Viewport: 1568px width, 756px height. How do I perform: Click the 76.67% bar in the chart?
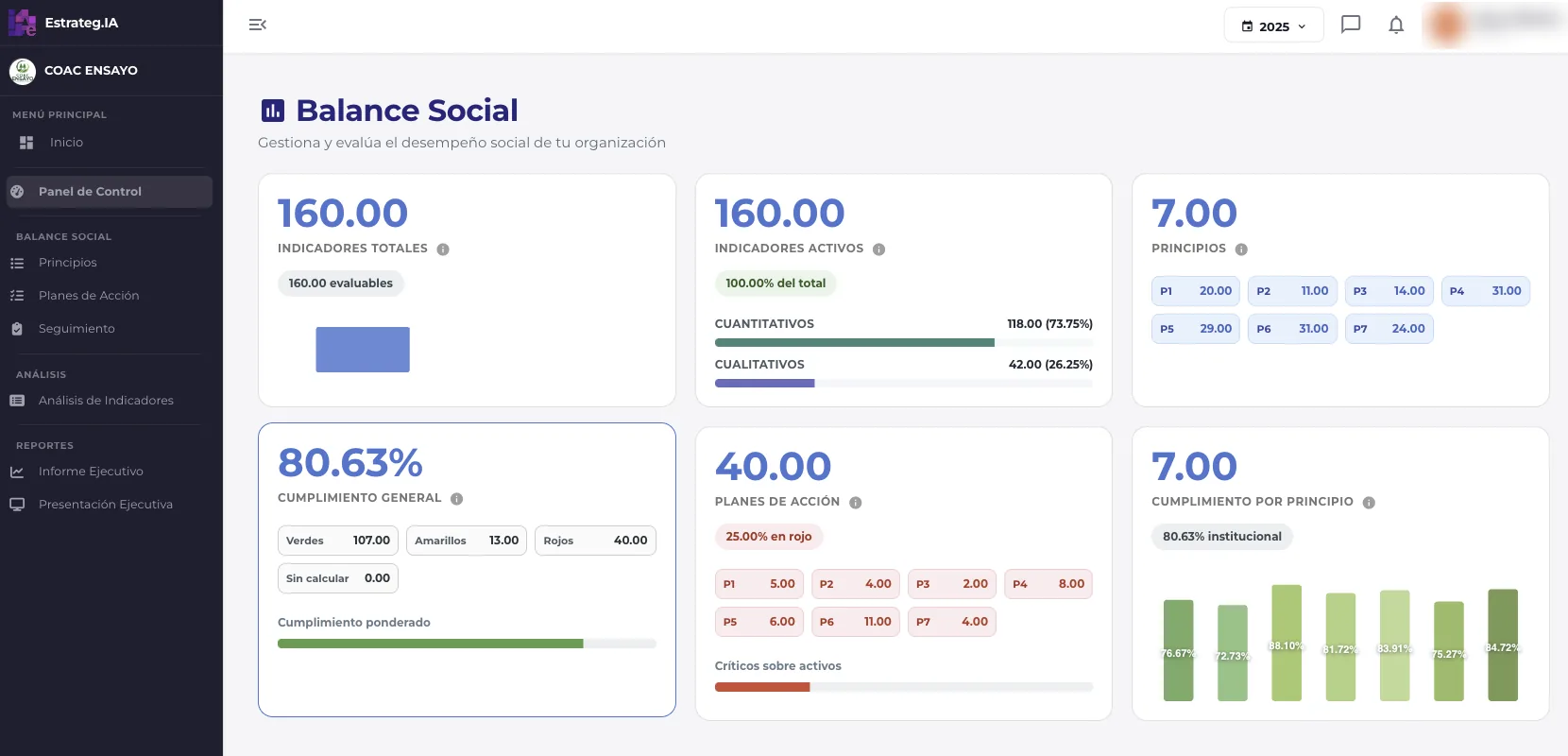[1178, 650]
